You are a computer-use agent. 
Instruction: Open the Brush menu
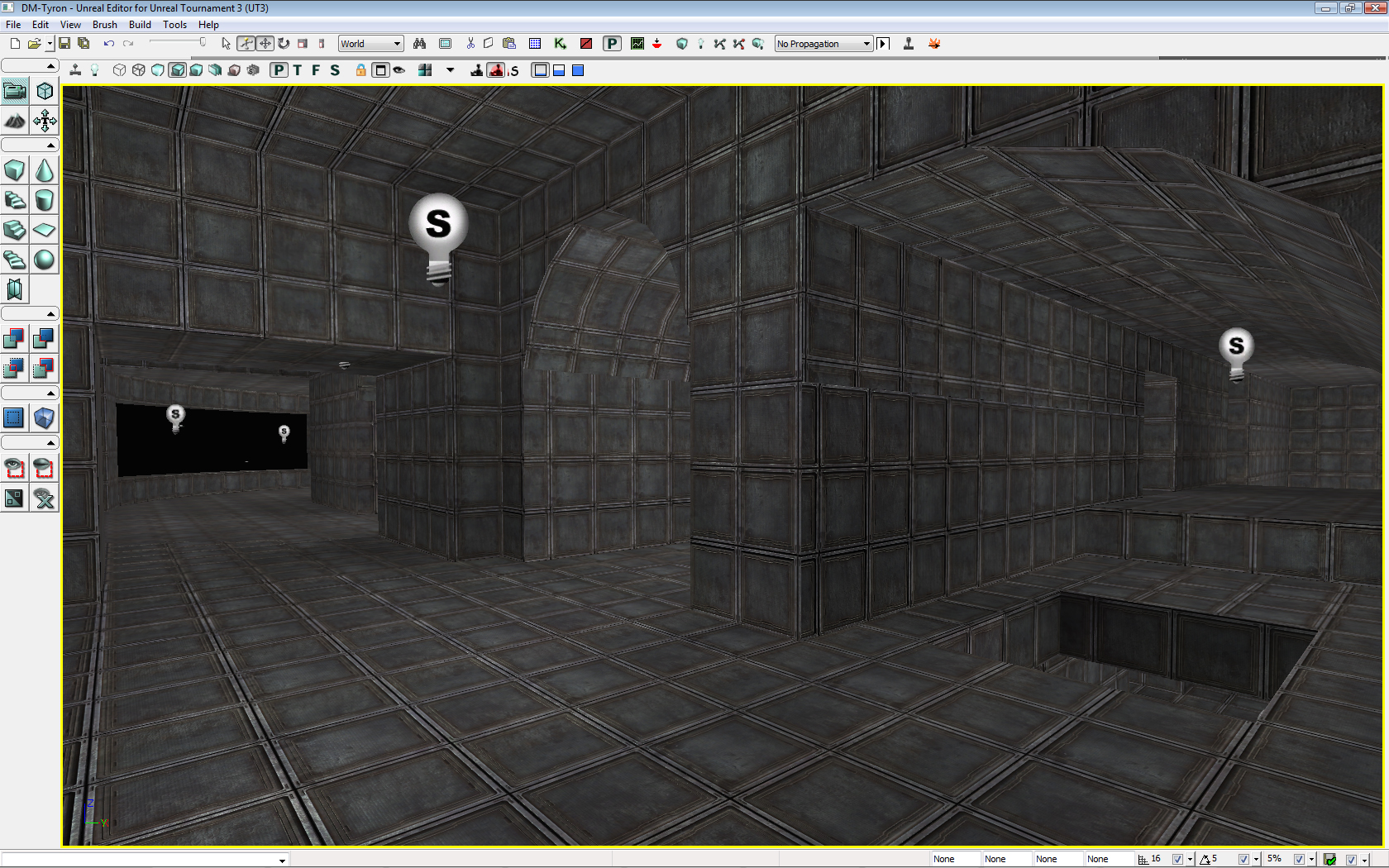click(x=105, y=25)
